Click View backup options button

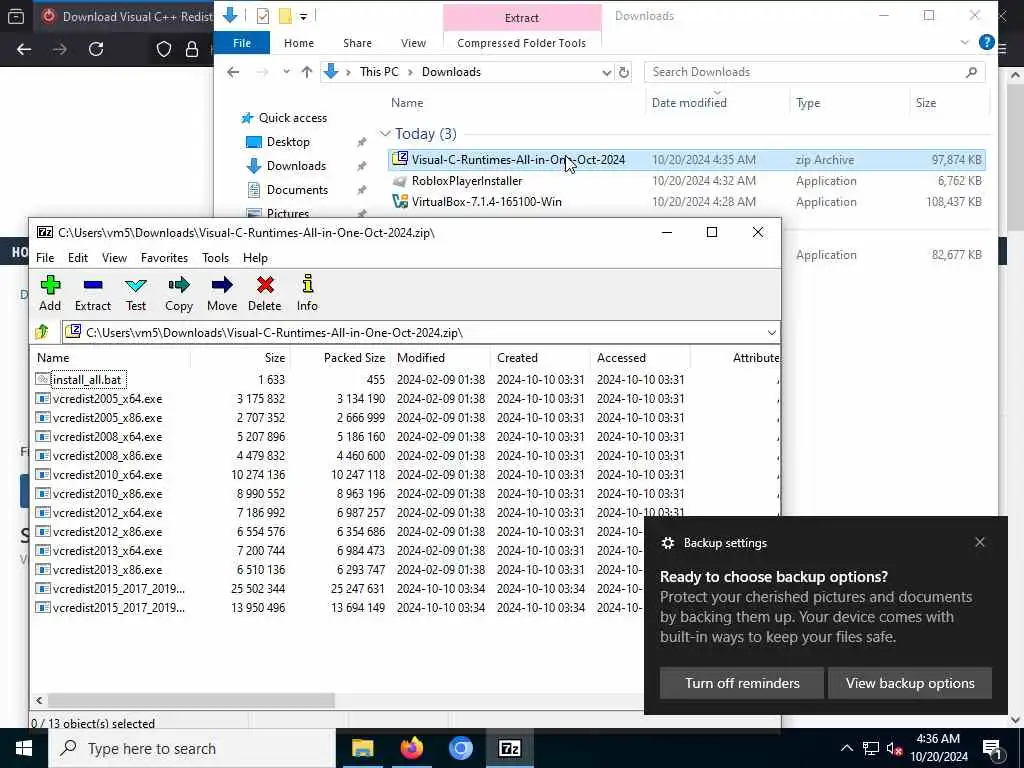point(910,683)
